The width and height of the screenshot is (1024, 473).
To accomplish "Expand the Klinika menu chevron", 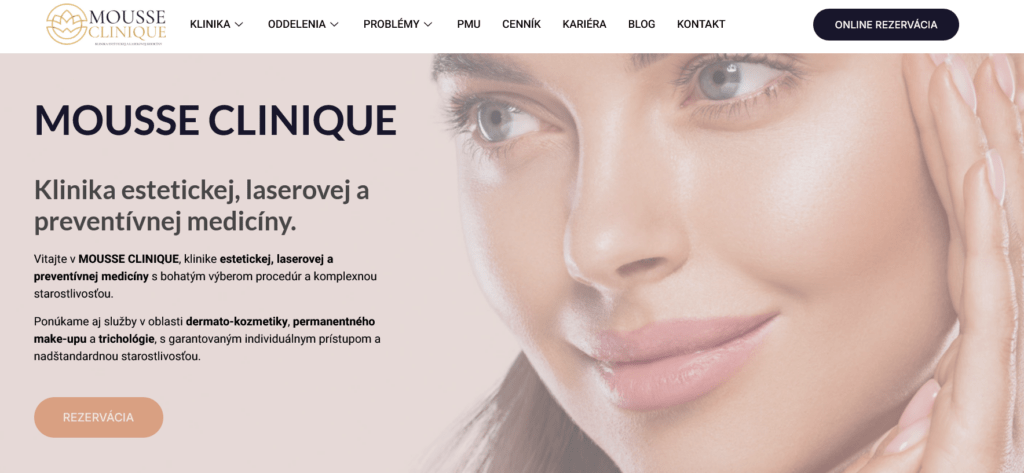I will [x=239, y=24].
